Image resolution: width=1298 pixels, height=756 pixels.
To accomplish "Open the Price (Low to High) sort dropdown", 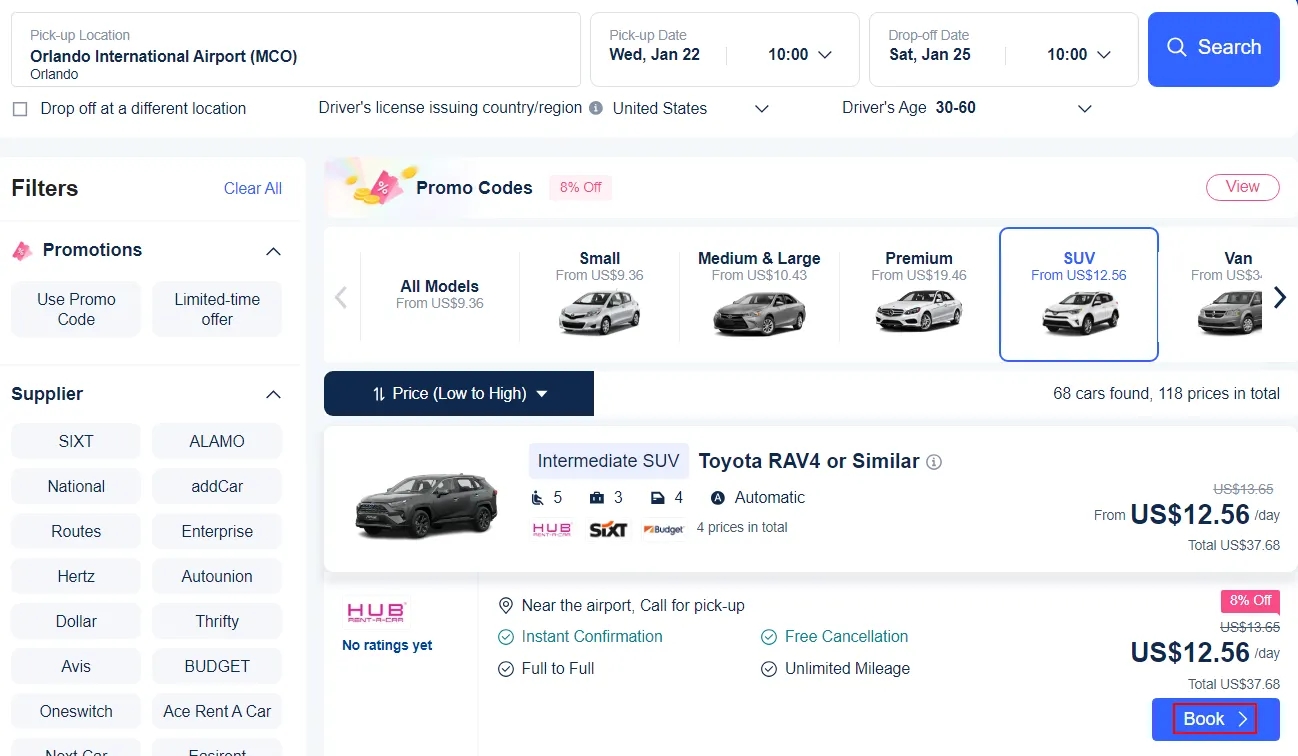I will pos(458,393).
